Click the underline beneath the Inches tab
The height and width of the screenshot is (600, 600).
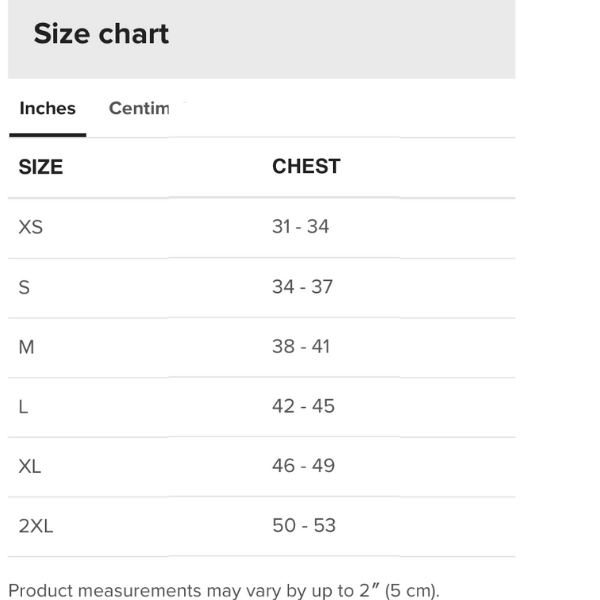point(47,135)
